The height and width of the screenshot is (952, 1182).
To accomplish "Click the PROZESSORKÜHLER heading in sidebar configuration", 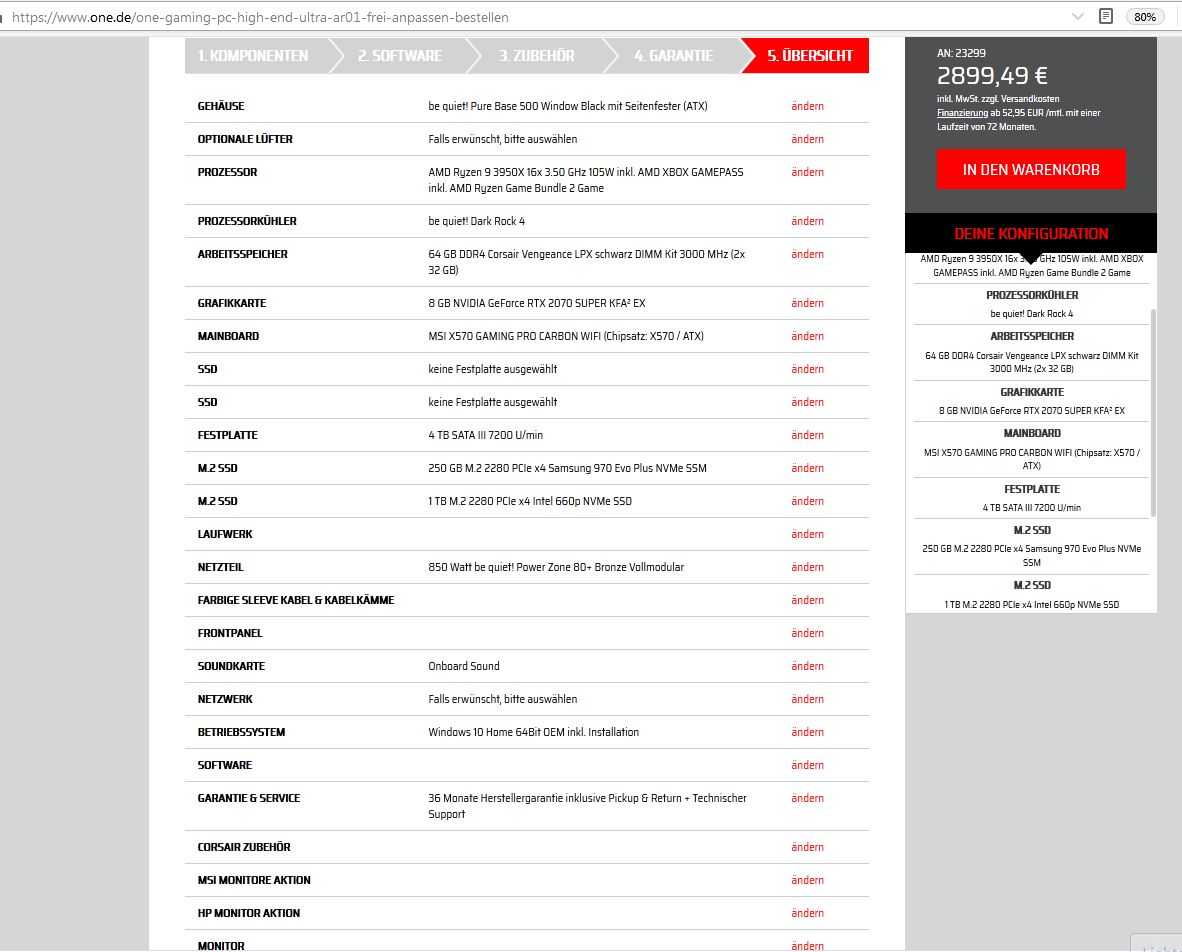I will (1031, 295).
